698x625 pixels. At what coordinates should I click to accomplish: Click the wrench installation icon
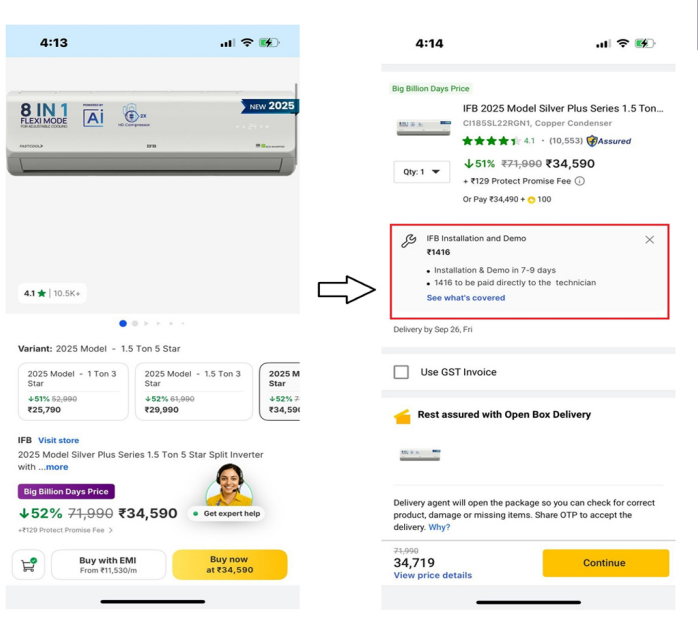click(x=408, y=241)
